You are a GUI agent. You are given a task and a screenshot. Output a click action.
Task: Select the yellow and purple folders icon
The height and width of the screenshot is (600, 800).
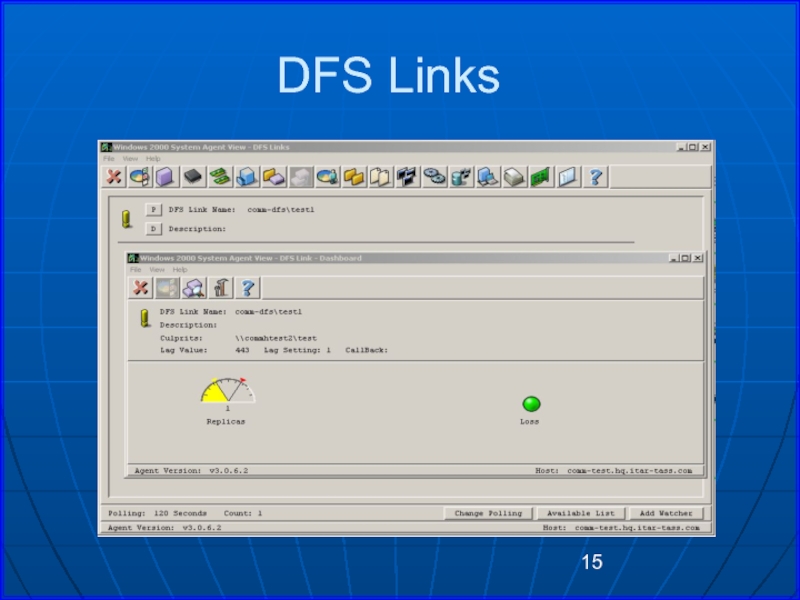[274, 177]
